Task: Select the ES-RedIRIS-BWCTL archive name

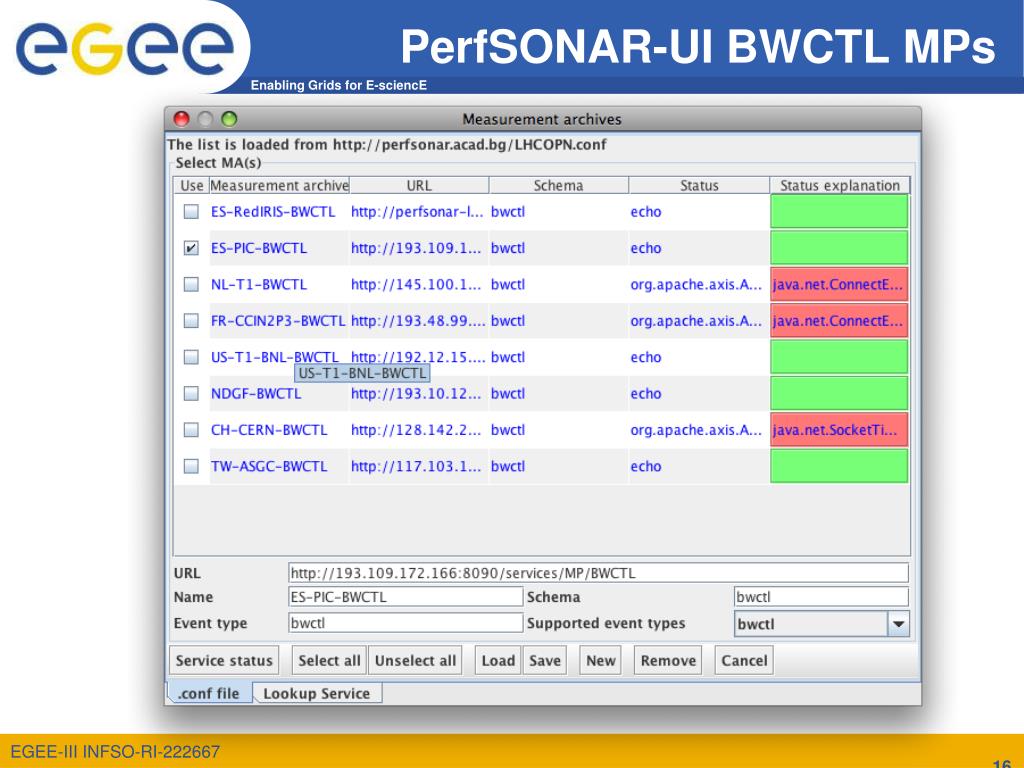Action: (x=273, y=212)
